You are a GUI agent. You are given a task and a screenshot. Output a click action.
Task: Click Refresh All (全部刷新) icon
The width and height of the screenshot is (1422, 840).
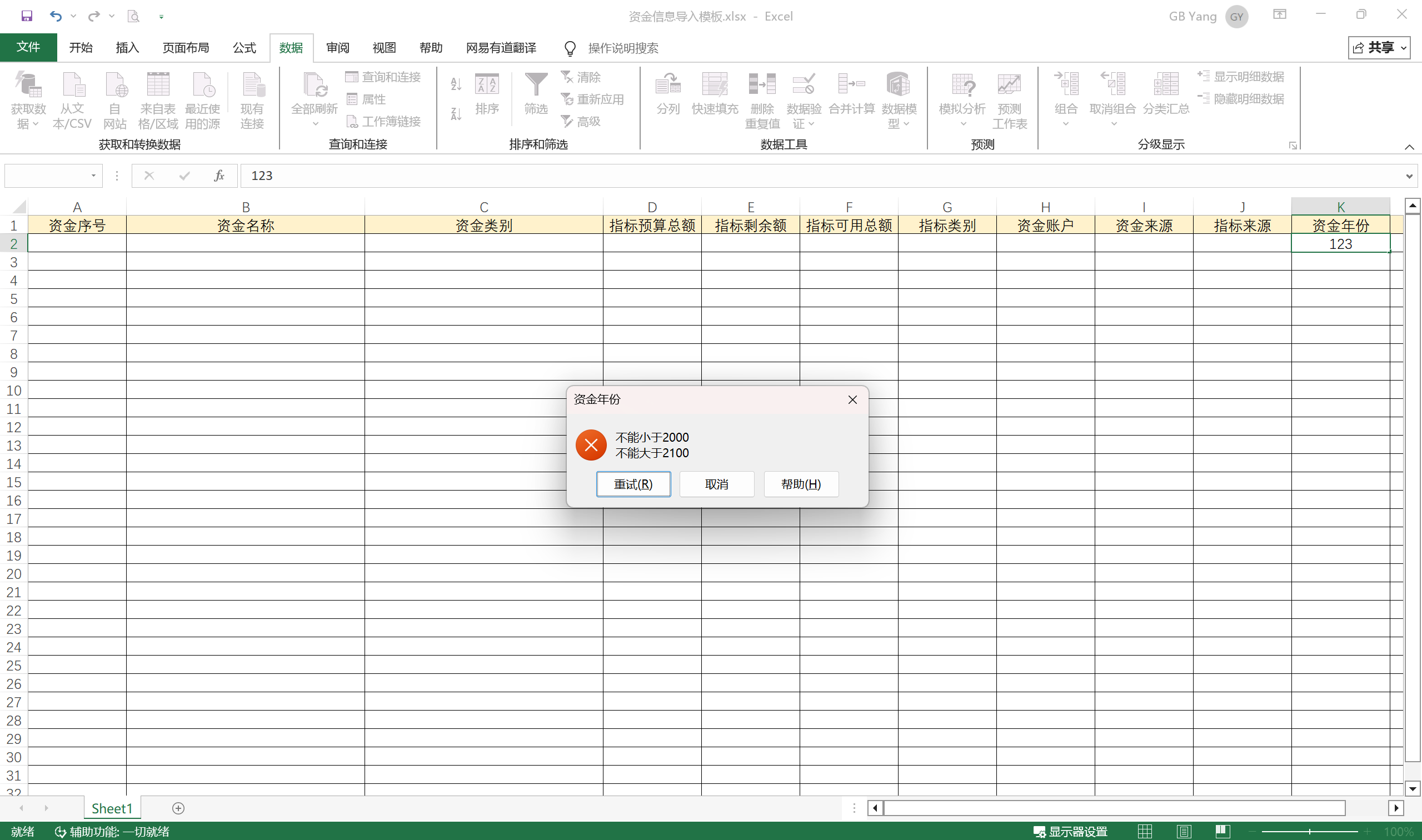[x=314, y=99]
